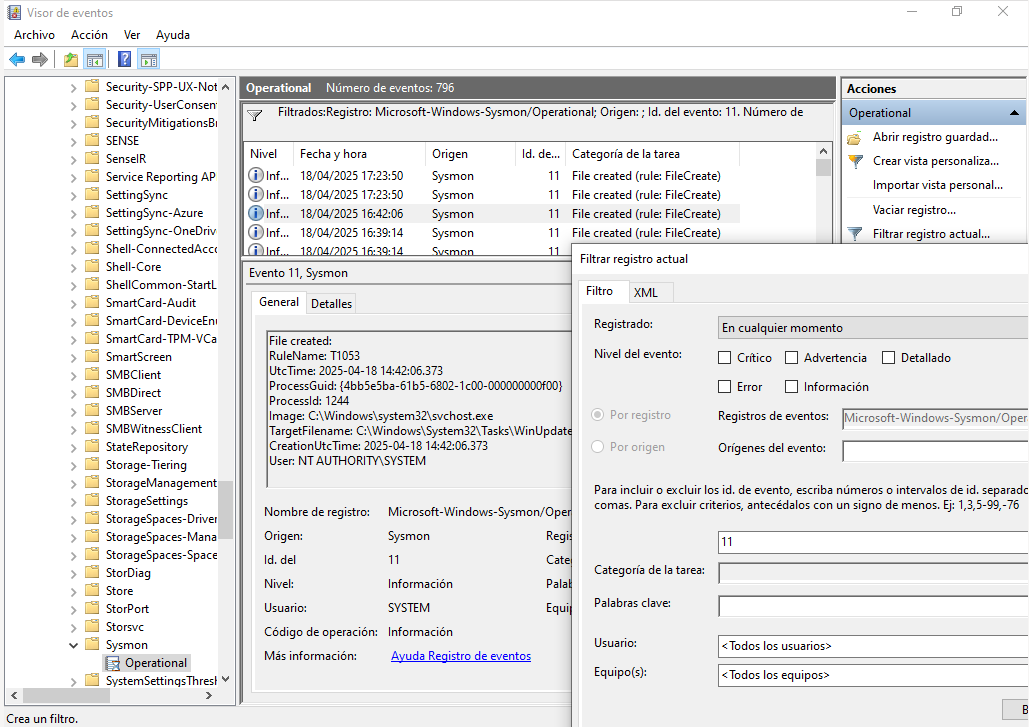This screenshot has width=1029, height=727.
Task: Click the Crear vista personalizada funnel icon
Action: tap(854, 161)
